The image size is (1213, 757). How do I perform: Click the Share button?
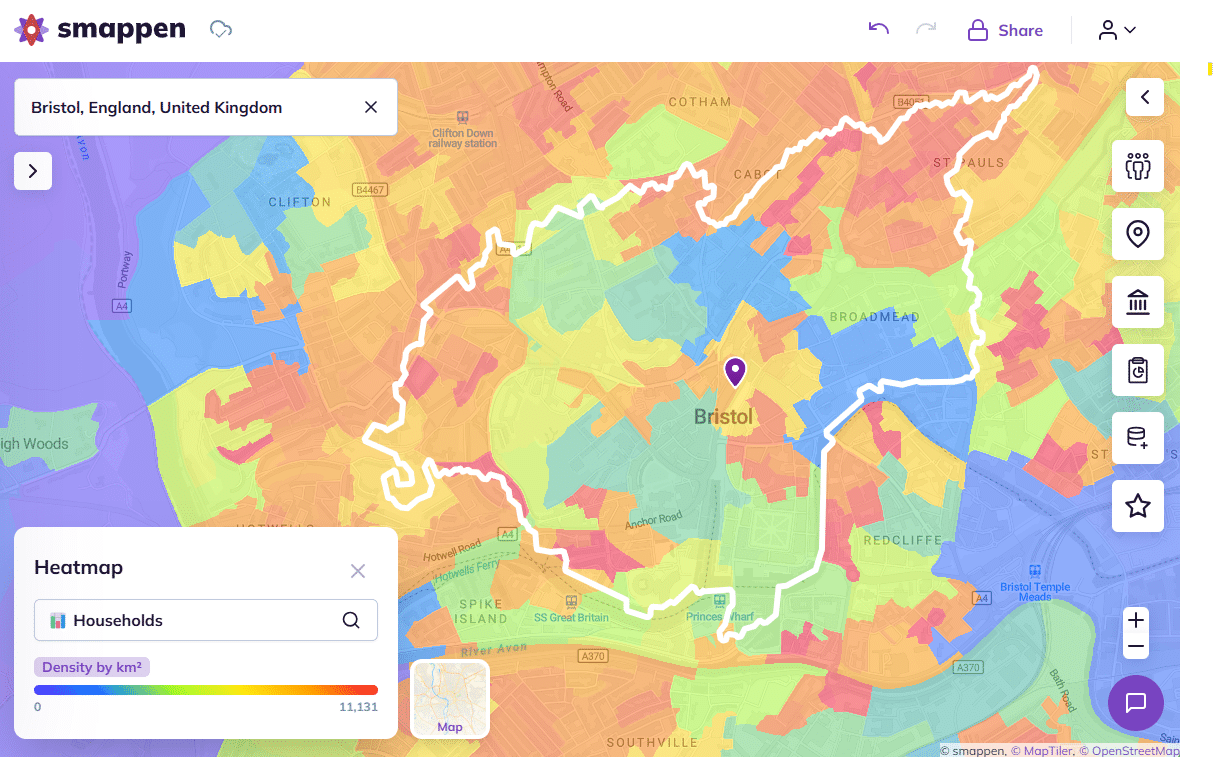1005,30
